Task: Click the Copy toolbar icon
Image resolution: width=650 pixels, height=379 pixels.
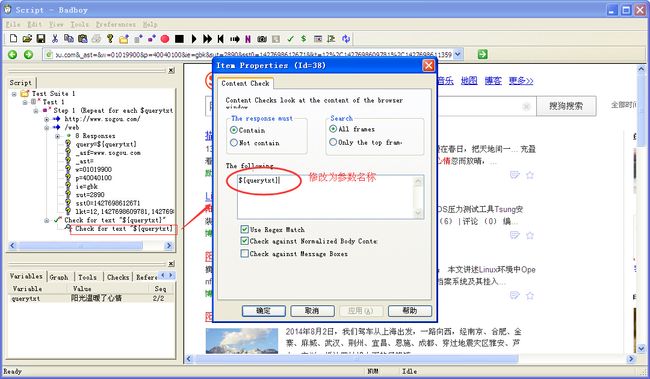Action: (68, 39)
